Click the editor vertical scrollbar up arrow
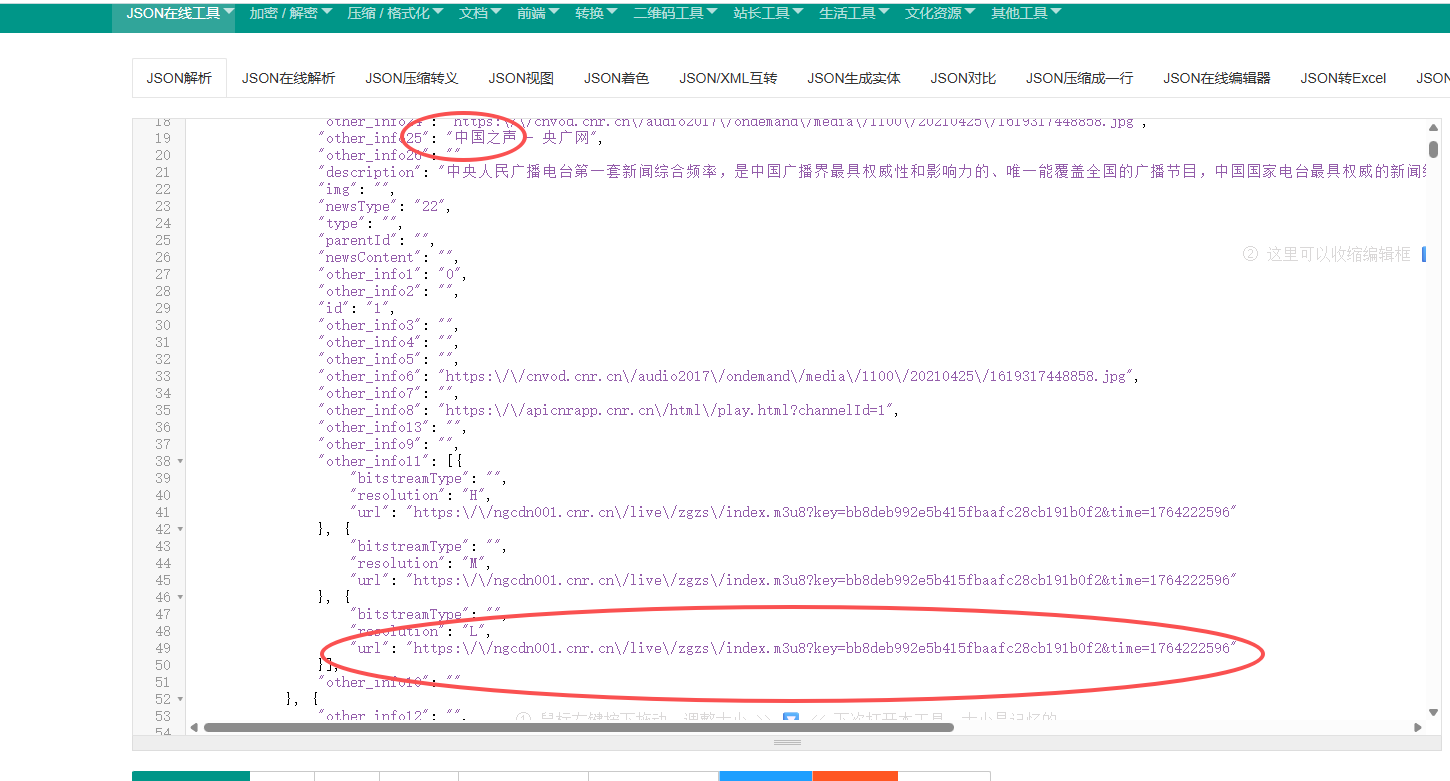Viewport: 1450px width, 781px height. tap(1432, 127)
